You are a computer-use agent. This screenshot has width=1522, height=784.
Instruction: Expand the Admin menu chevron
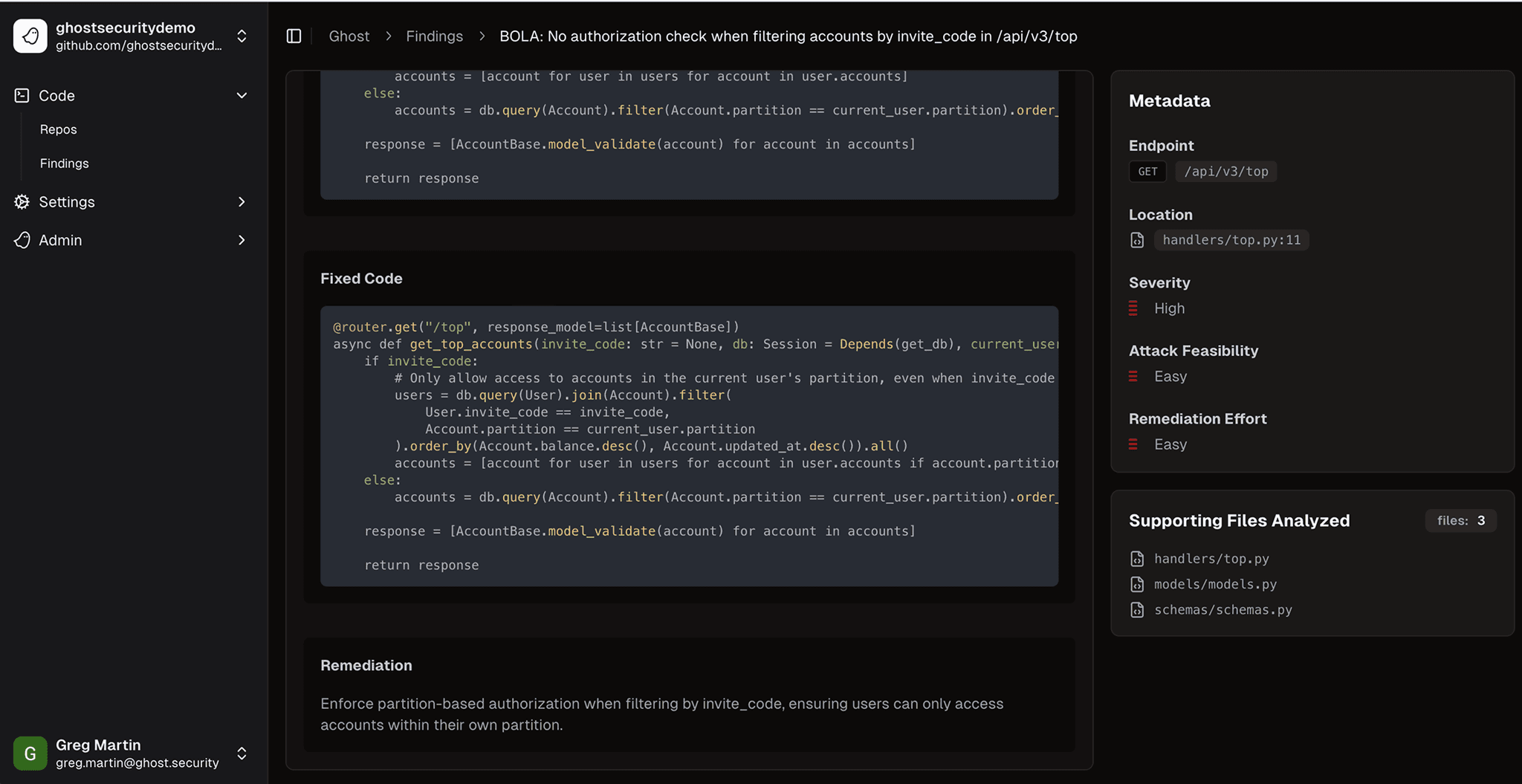click(x=242, y=240)
